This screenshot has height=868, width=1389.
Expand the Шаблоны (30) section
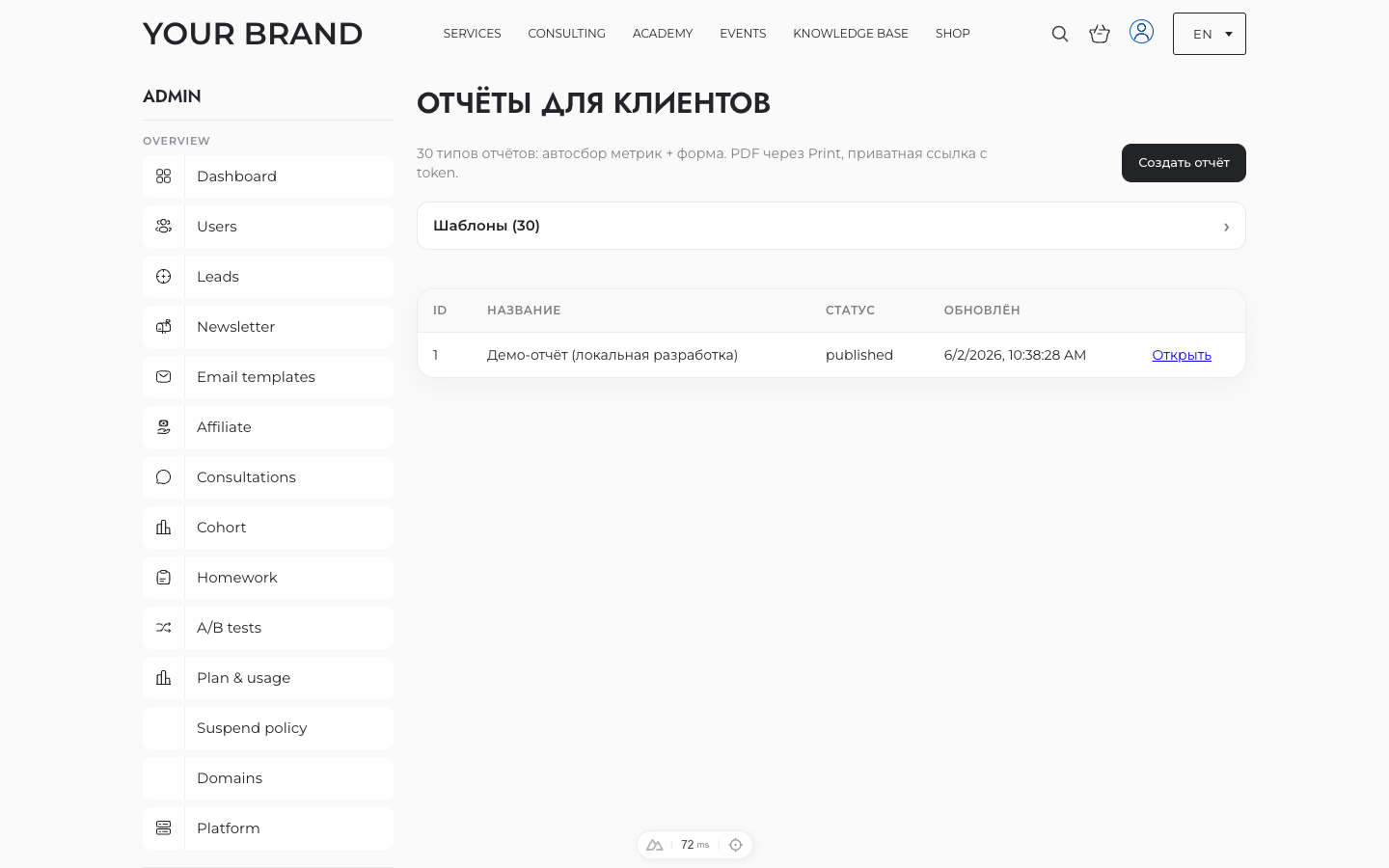(831, 226)
